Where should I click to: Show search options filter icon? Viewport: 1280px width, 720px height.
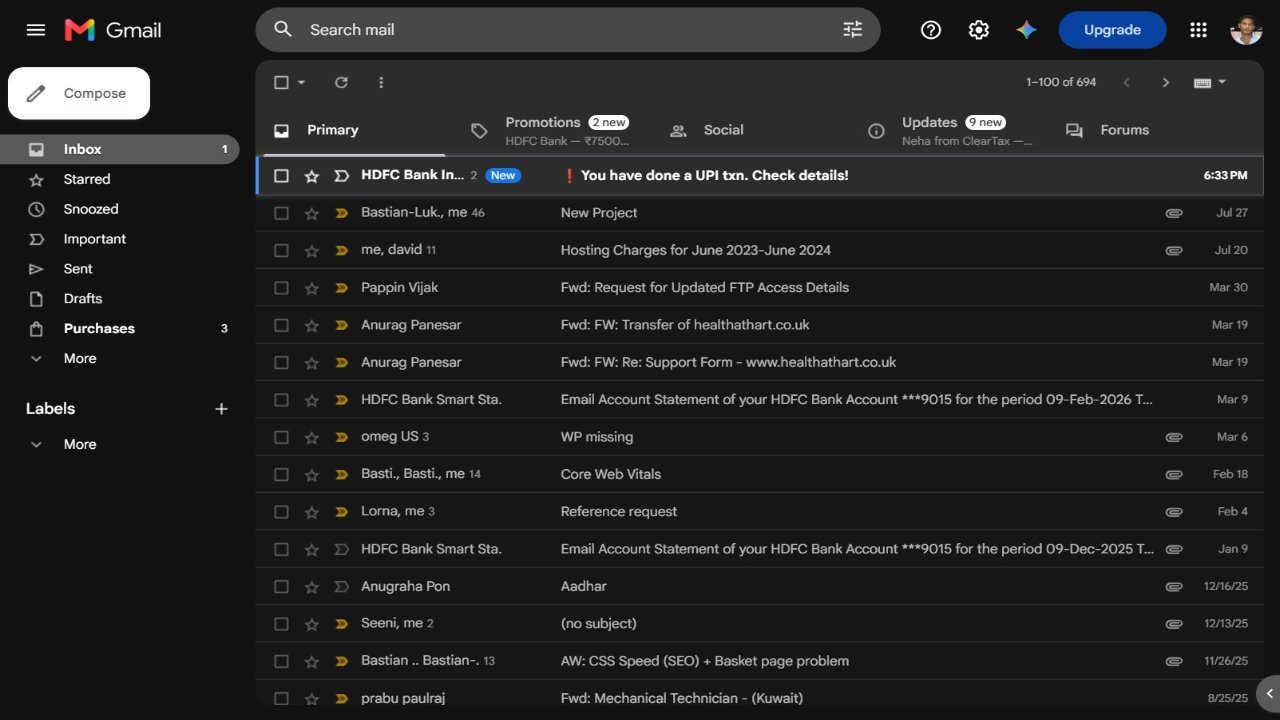[x=853, y=30]
